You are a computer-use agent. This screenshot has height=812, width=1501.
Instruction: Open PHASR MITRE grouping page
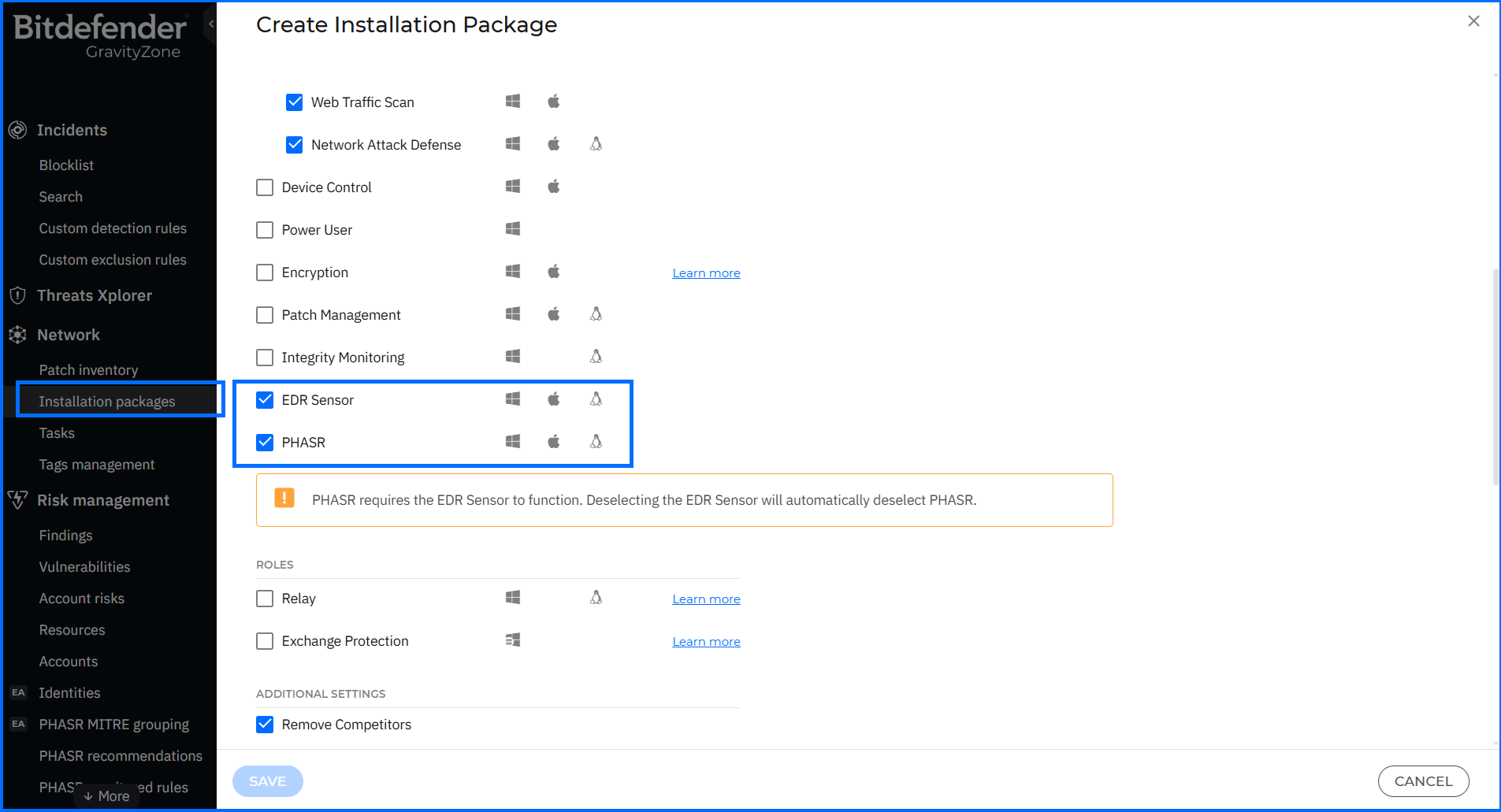click(x=114, y=725)
